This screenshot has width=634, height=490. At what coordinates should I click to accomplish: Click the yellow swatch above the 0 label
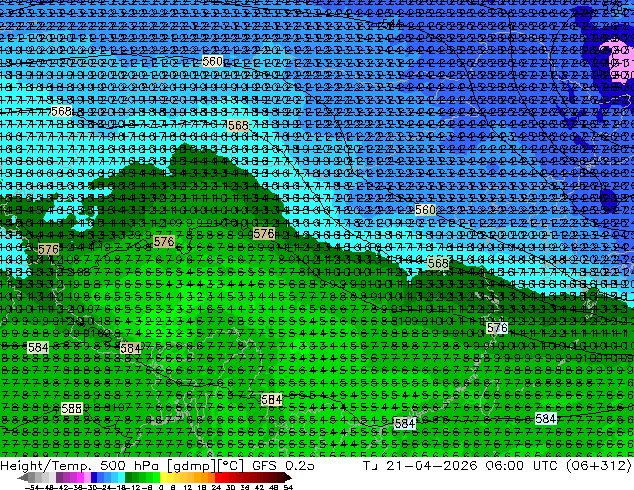pos(164,478)
